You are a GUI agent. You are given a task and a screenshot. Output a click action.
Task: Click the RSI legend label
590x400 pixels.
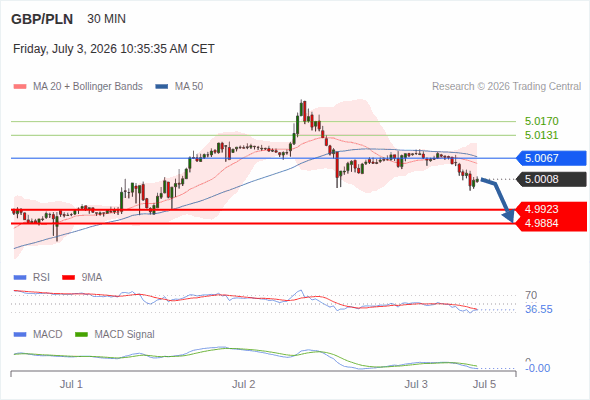[41, 277]
